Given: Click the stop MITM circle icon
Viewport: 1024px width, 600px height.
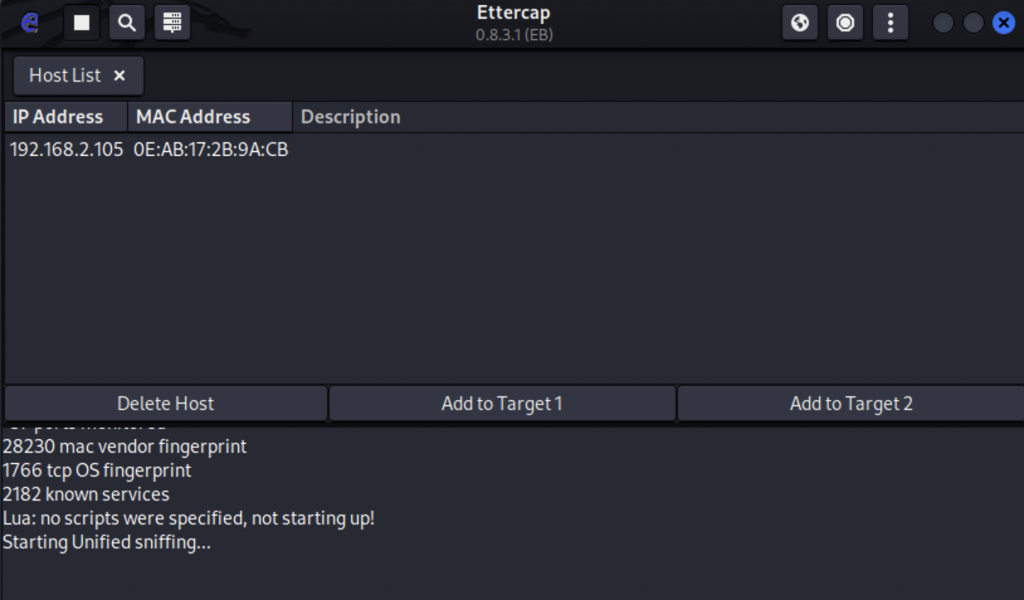Looking at the screenshot, I should [x=845, y=23].
